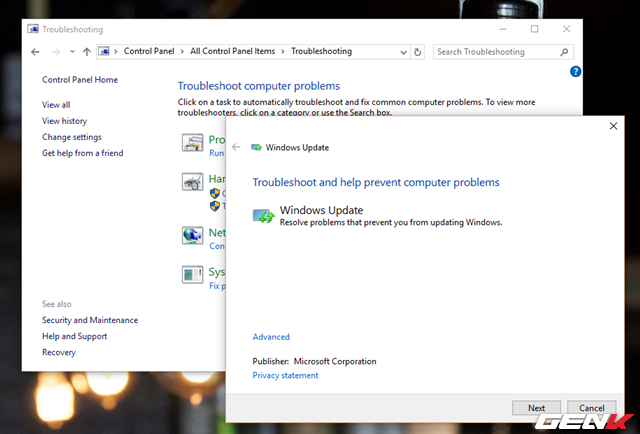The height and width of the screenshot is (434, 640).
Task: Click the Publisher: Microsoft Corporation text
Action: pyautogui.click(x=314, y=361)
